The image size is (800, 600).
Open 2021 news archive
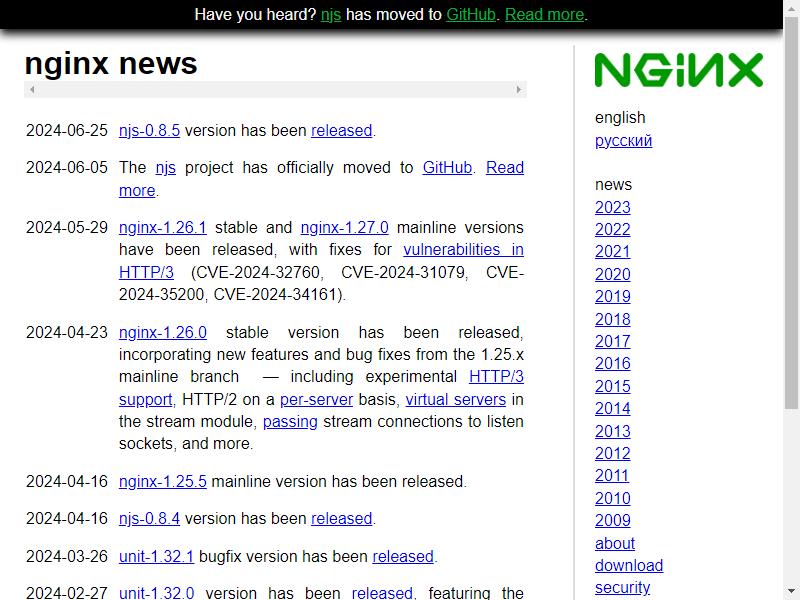point(612,252)
